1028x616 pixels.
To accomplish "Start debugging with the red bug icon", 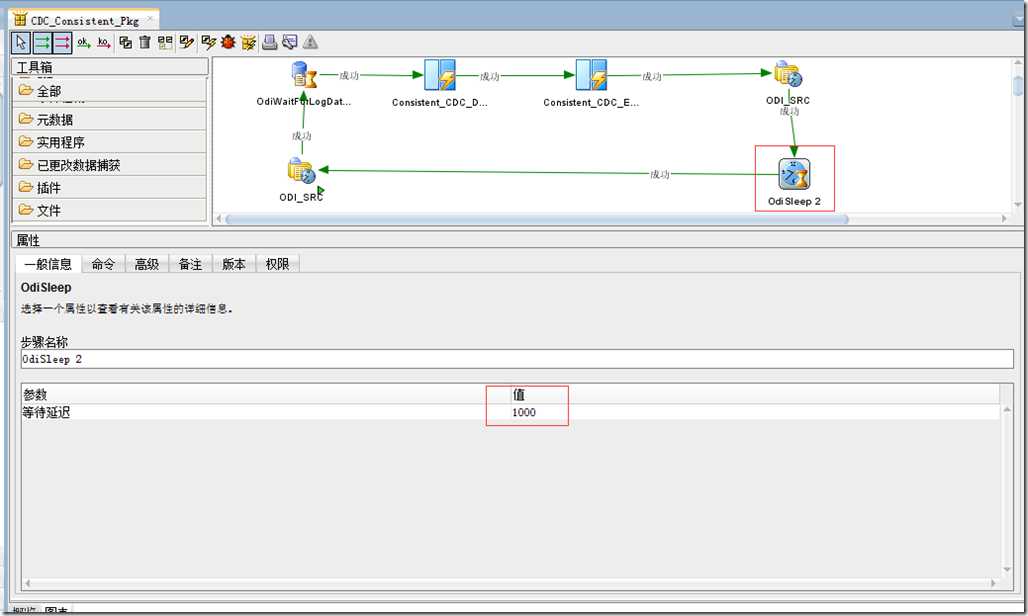I will point(228,43).
